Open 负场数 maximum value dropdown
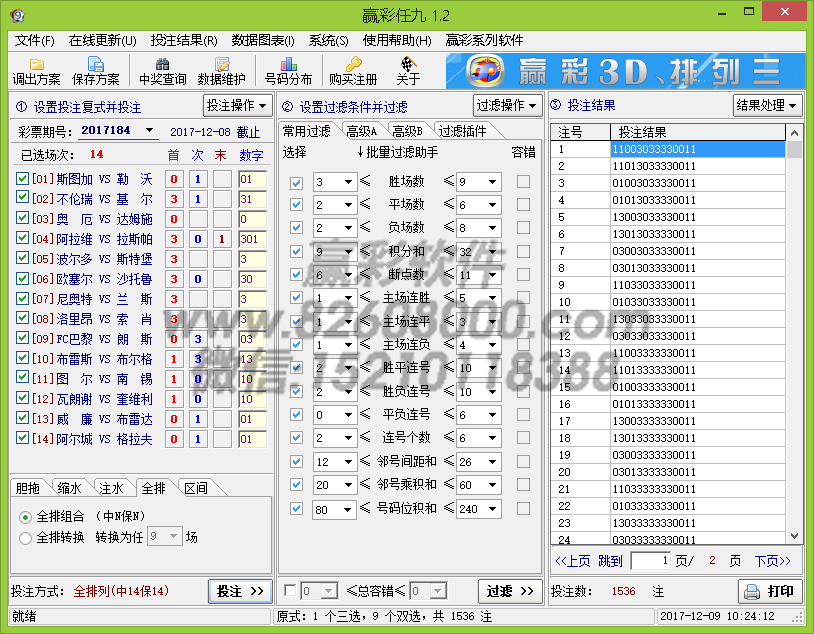This screenshot has width=814, height=634. [x=492, y=228]
